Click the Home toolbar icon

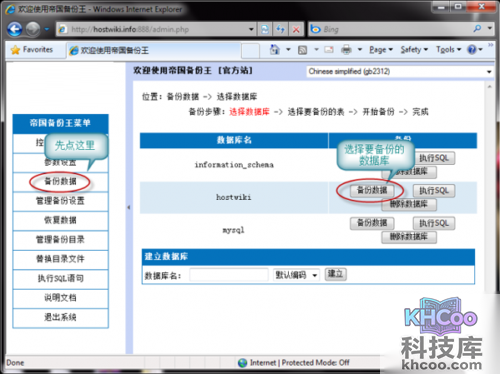[x=275, y=50]
